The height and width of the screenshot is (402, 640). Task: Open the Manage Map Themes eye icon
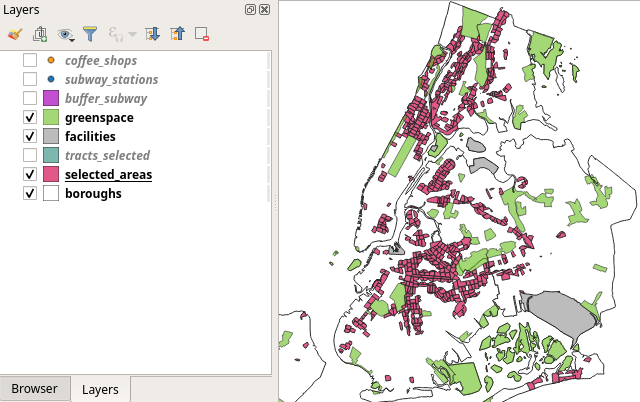(66, 34)
